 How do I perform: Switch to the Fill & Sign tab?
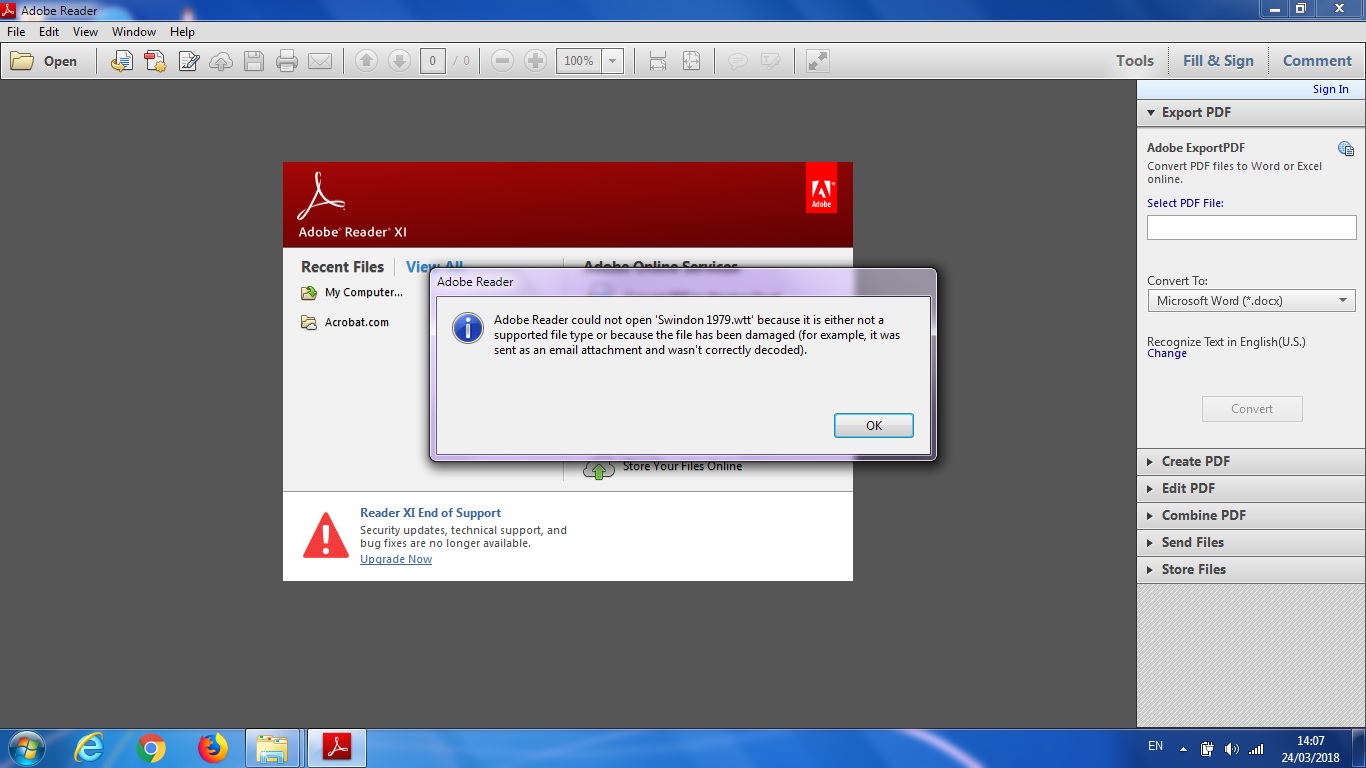click(x=1218, y=61)
